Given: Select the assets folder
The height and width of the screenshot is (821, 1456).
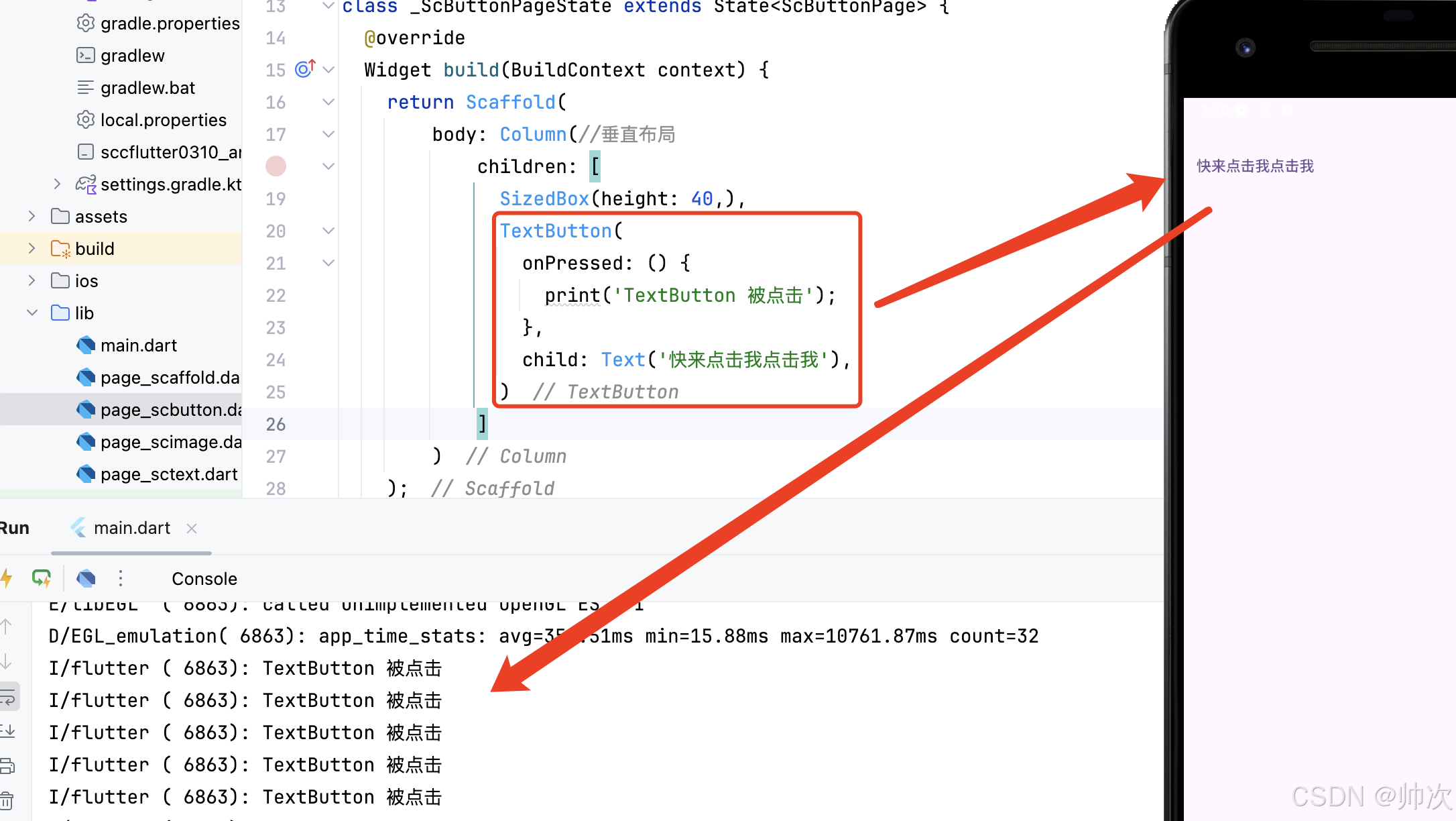Looking at the screenshot, I should click(x=89, y=217).
